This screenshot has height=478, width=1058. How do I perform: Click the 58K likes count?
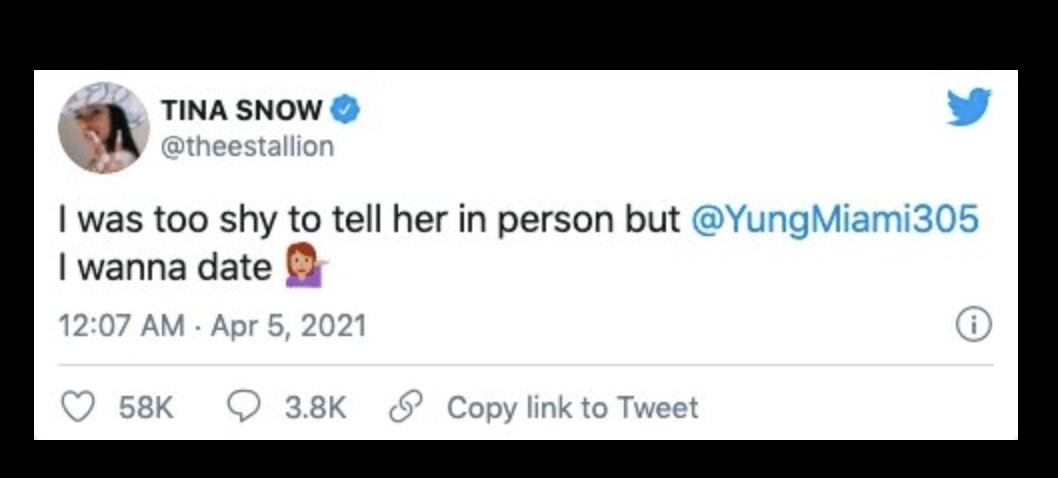(x=146, y=408)
